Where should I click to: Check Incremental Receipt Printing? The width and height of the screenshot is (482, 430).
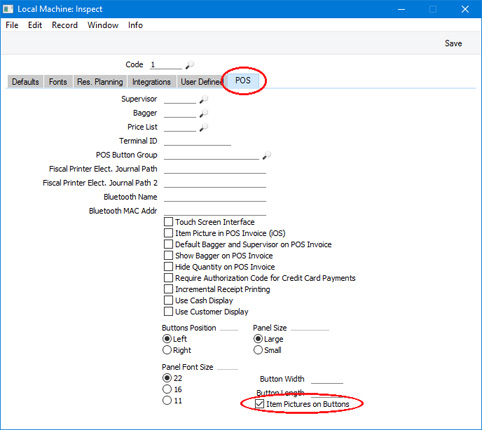(x=168, y=289)
